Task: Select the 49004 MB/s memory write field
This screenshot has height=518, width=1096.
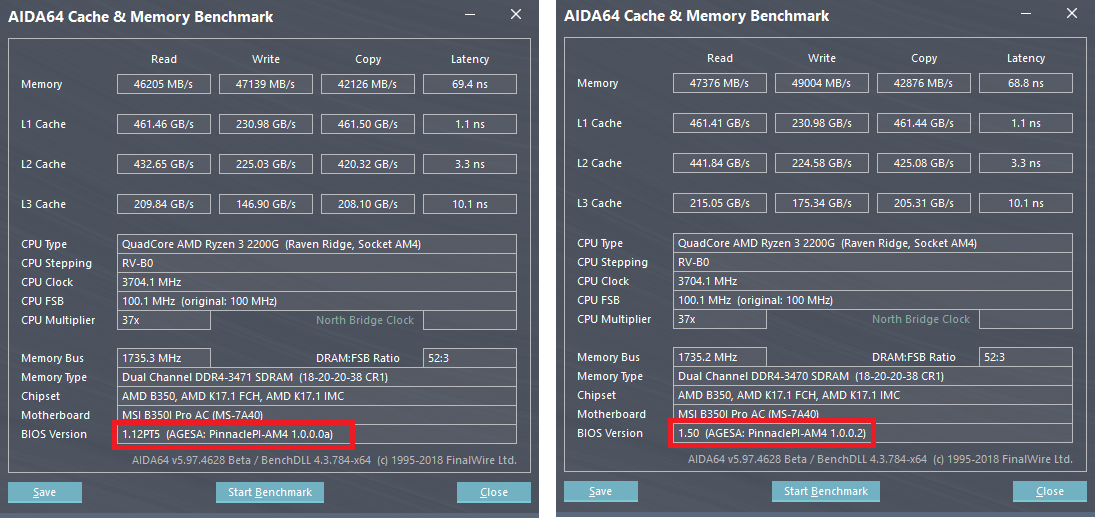Action: [822, 84]
